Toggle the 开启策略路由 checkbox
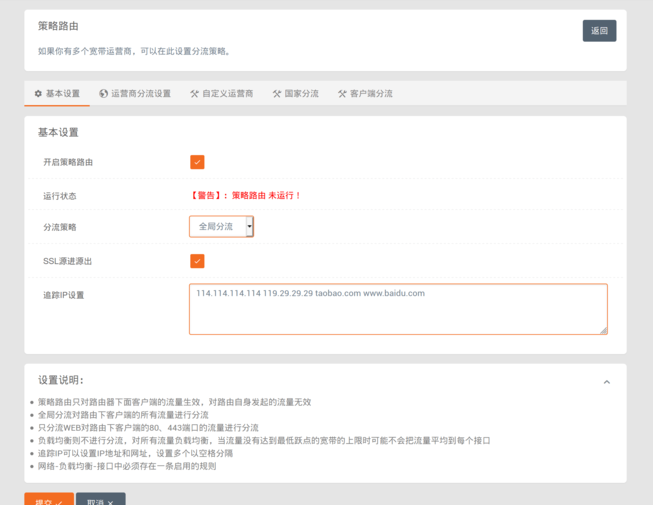Viewport: 653px width, 505px height. pyautogui.click(x=197, y=162)
